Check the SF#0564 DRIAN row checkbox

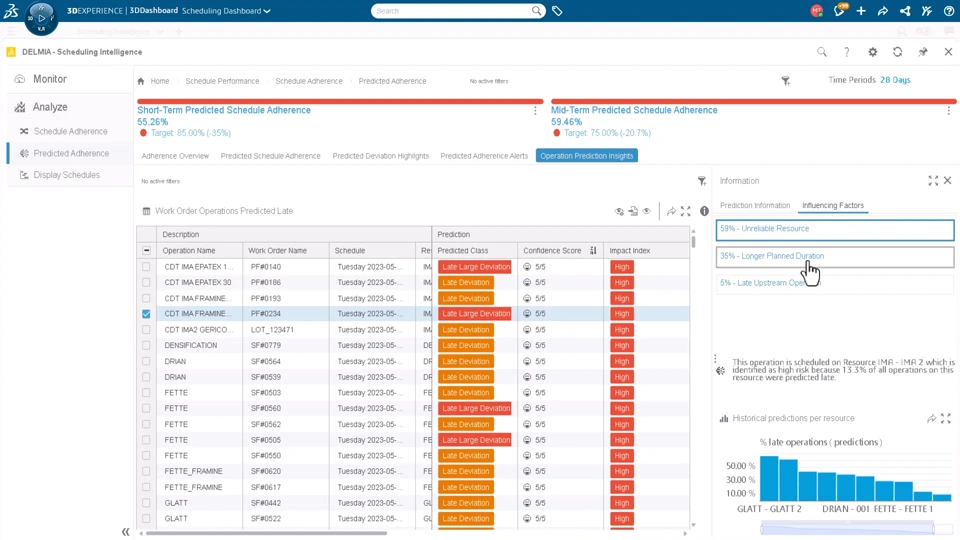coord(146,361)
